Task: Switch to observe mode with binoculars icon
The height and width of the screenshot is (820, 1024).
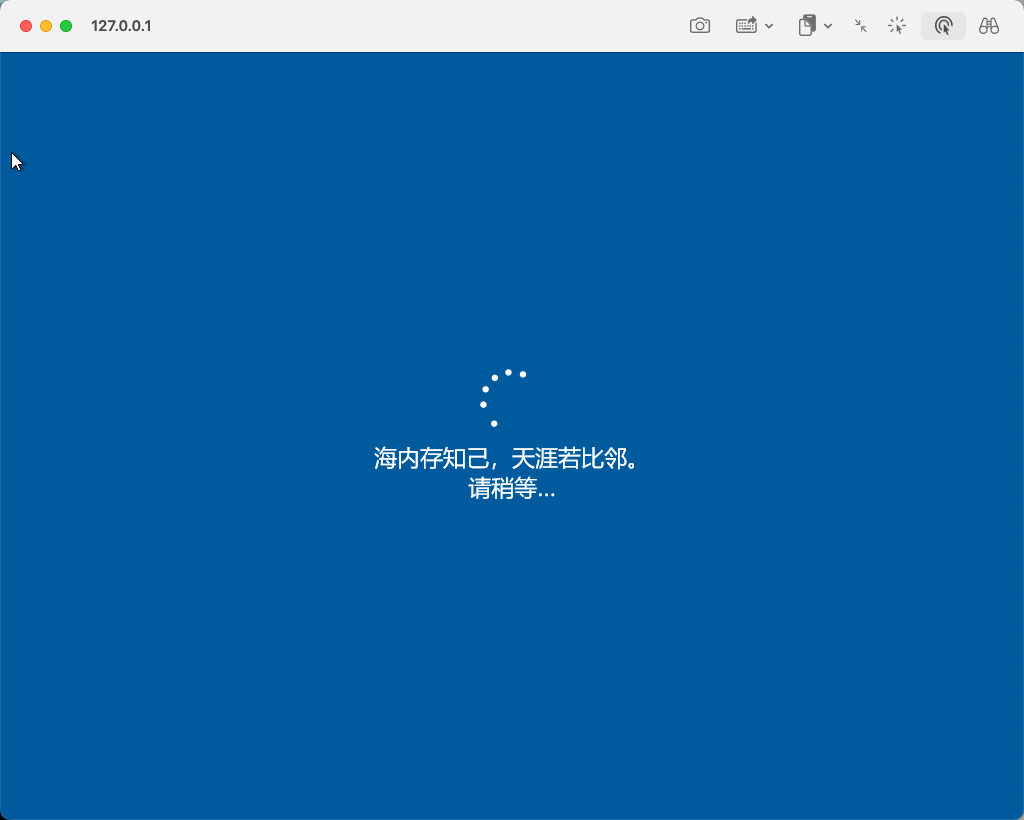Action: tap(989, 26)
